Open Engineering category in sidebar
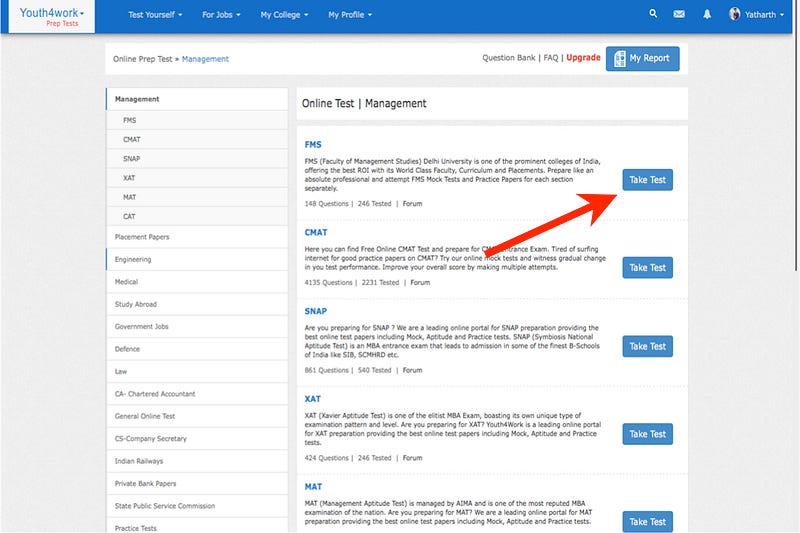The height and width of the screenshot is (533, 800). pyautogui.click(x=197, y=259)
